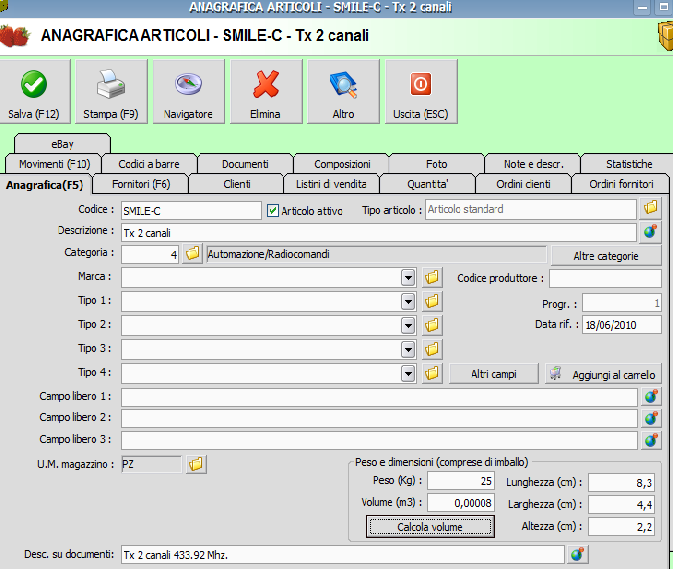Select the Anagrafica(F5) tab
The image size is (673, 569).
[45, 185]
